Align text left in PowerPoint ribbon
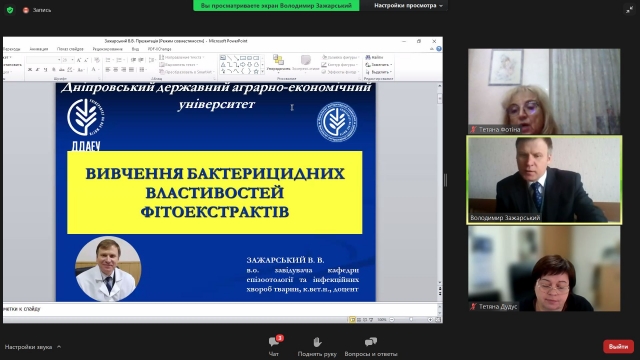 click(108, 70)
